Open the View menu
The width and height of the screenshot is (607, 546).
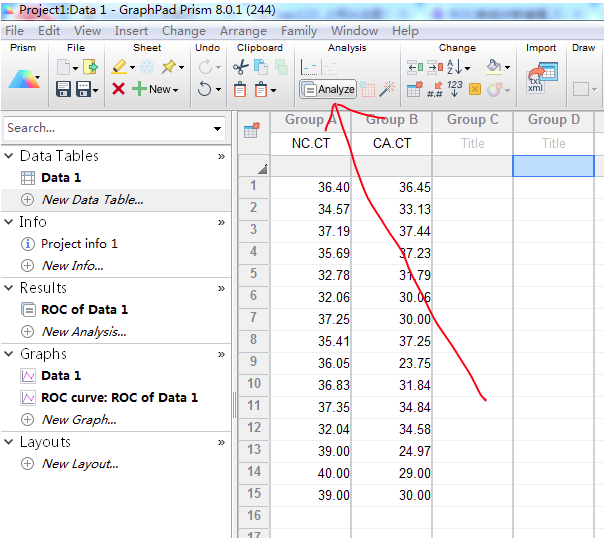coord(88,31)
